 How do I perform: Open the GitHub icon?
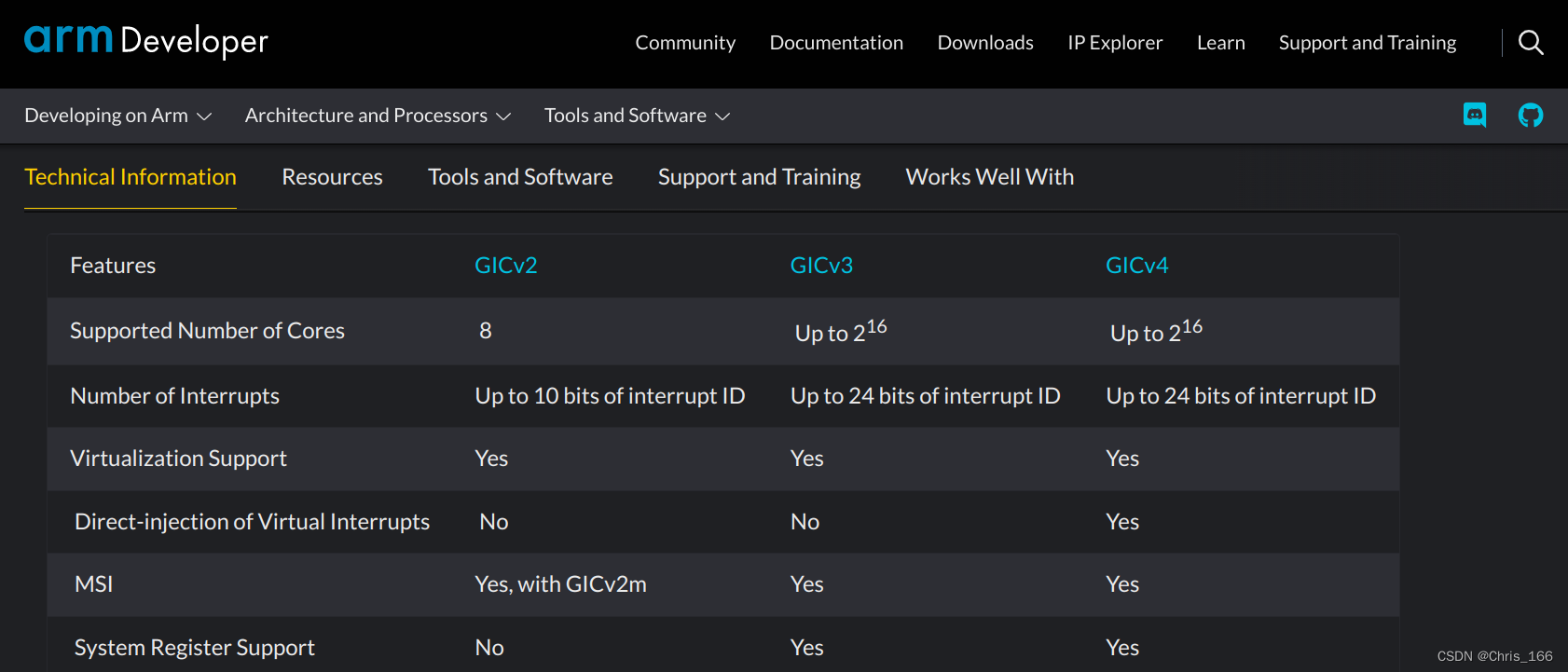tap(1531, 116)
